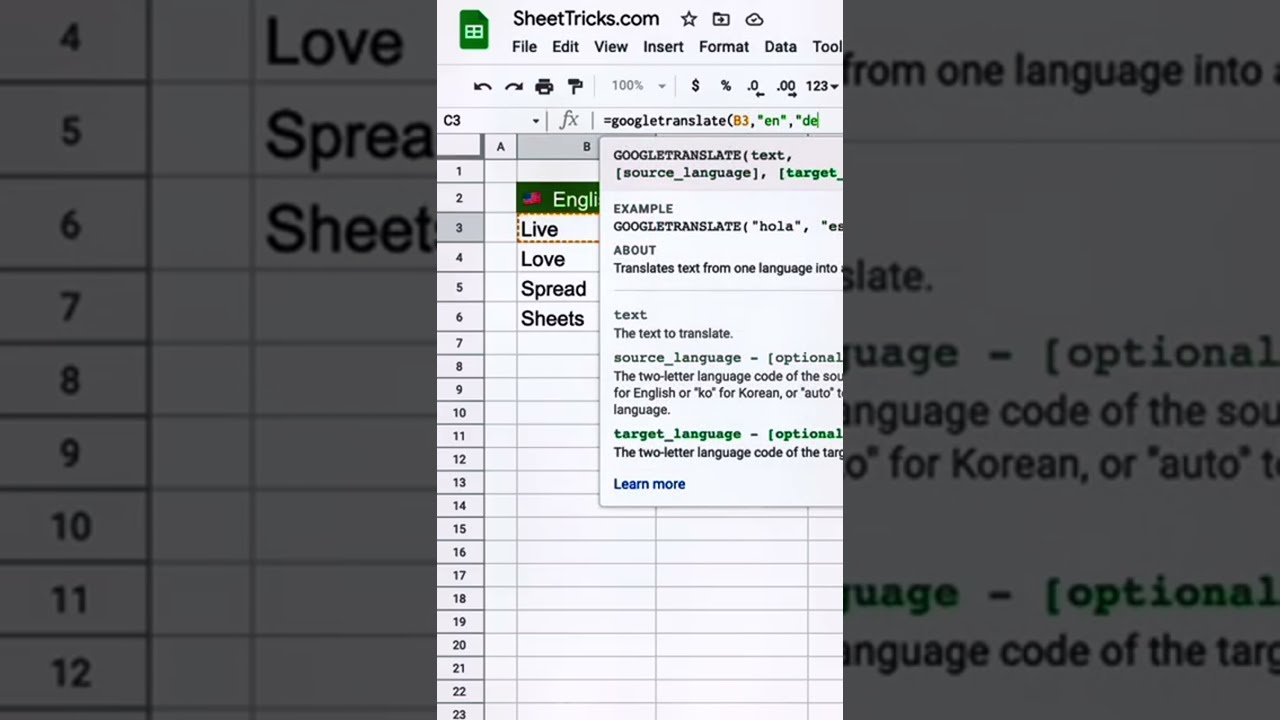
Task: Click the undo arrow
Action: click(482, 87)
